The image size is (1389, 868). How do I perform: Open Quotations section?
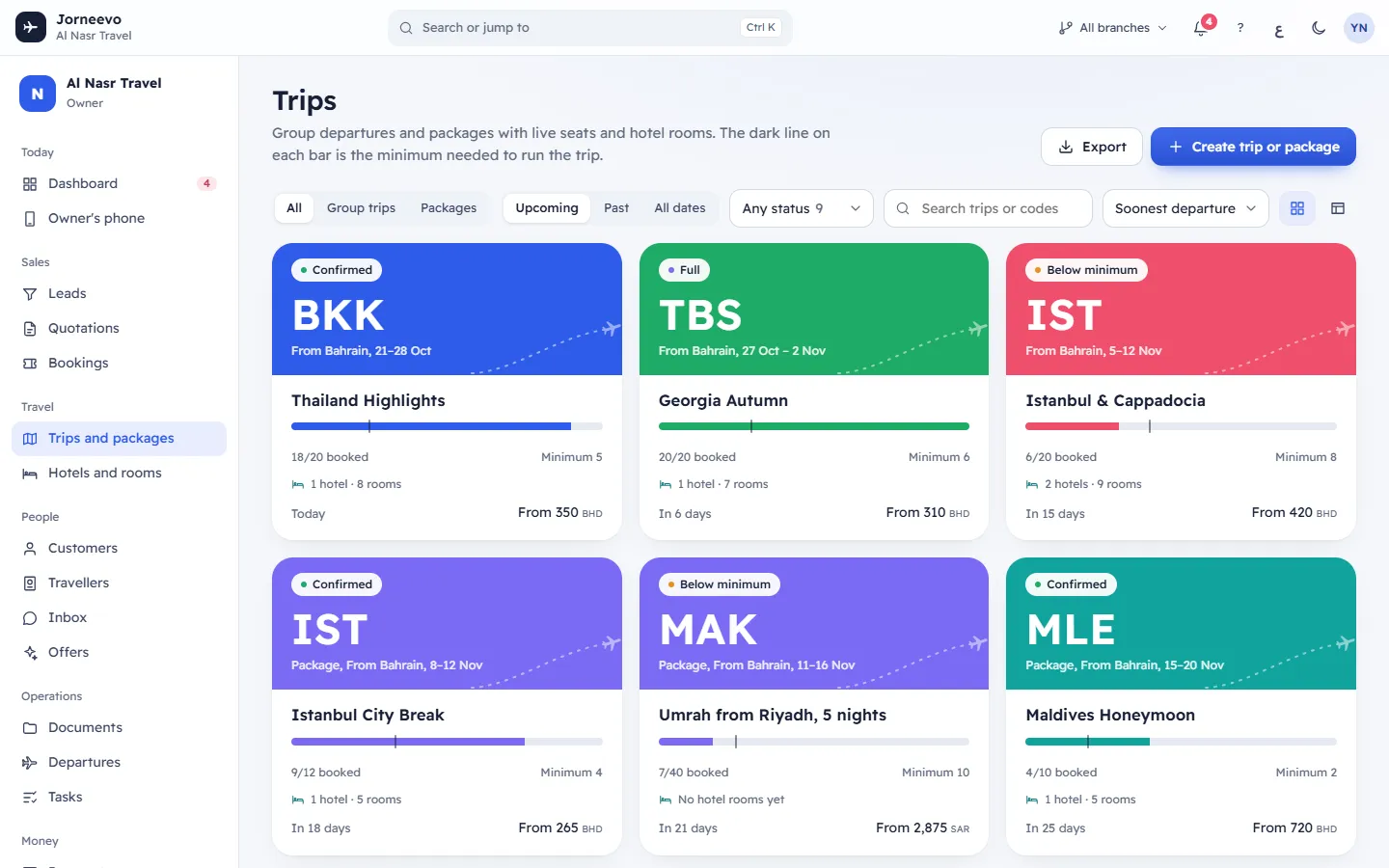coord(119,328)
